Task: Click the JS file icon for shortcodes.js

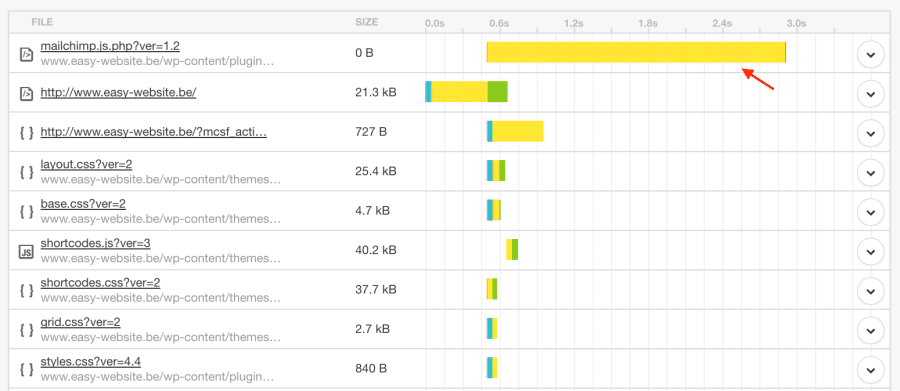Action: tap(26, 251)
